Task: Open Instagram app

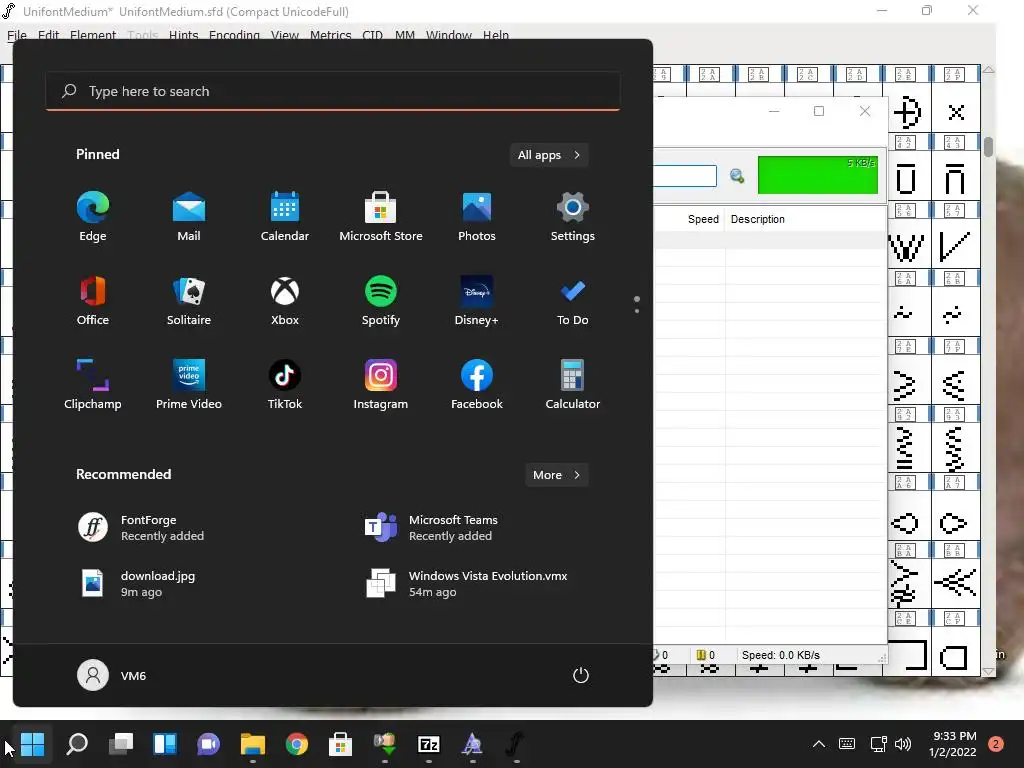Action: click(x=381, y=385)
